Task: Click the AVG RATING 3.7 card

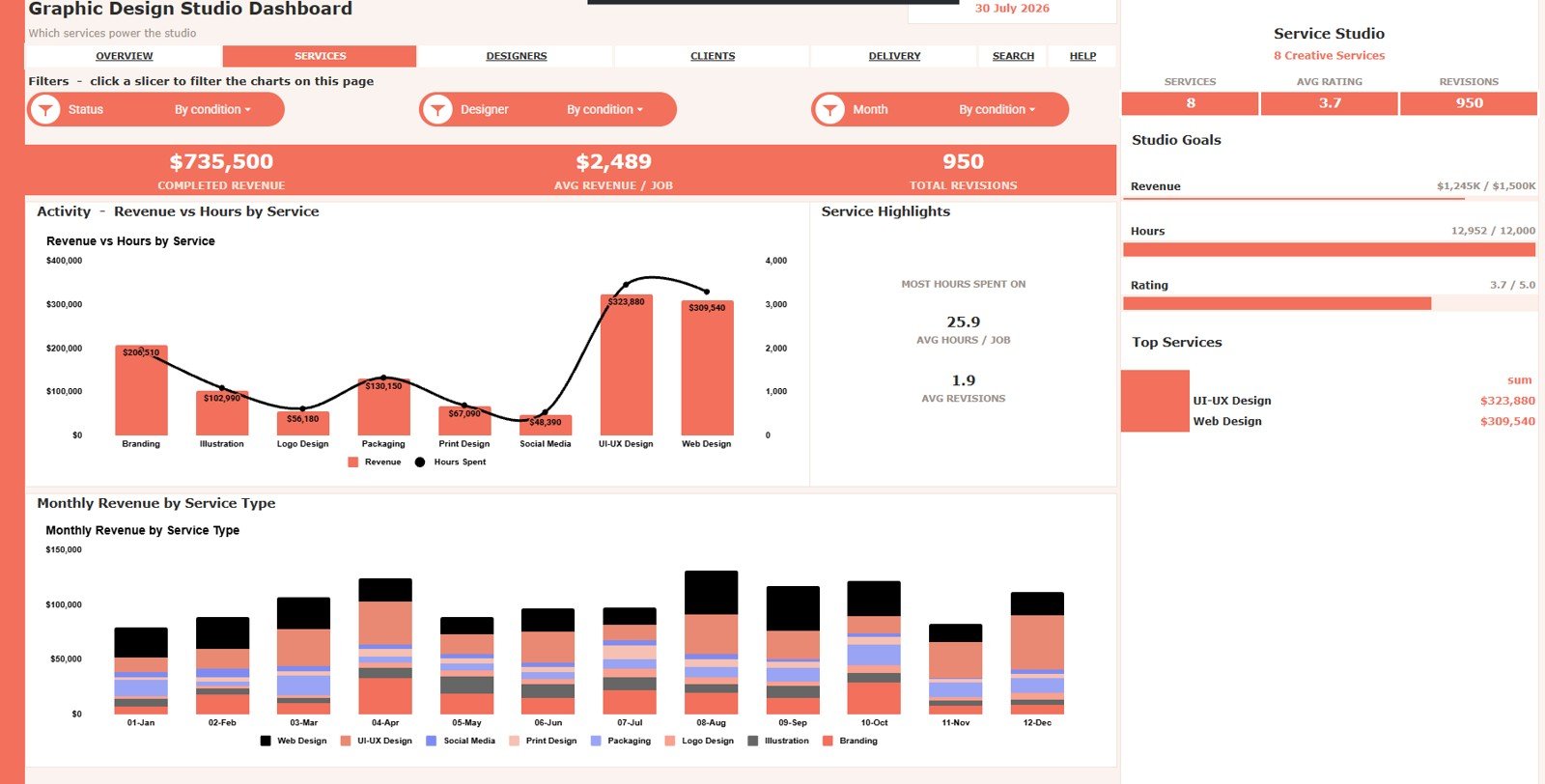Action: click(1330, 103)
